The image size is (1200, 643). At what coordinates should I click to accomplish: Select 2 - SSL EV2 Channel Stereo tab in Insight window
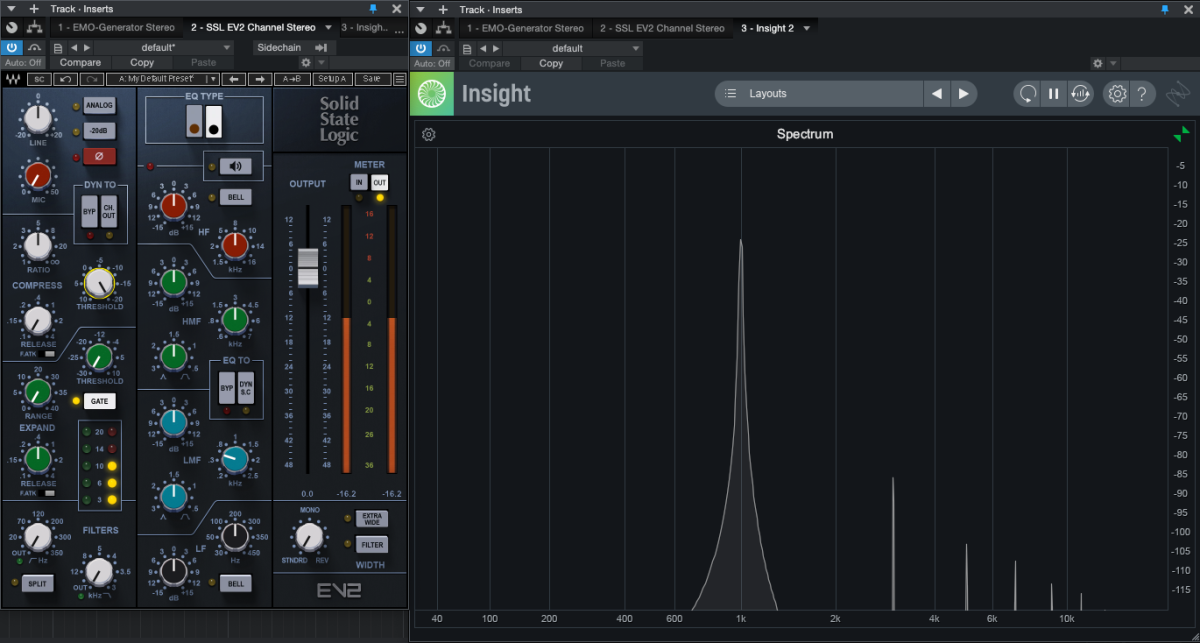(x=662, y=28)
